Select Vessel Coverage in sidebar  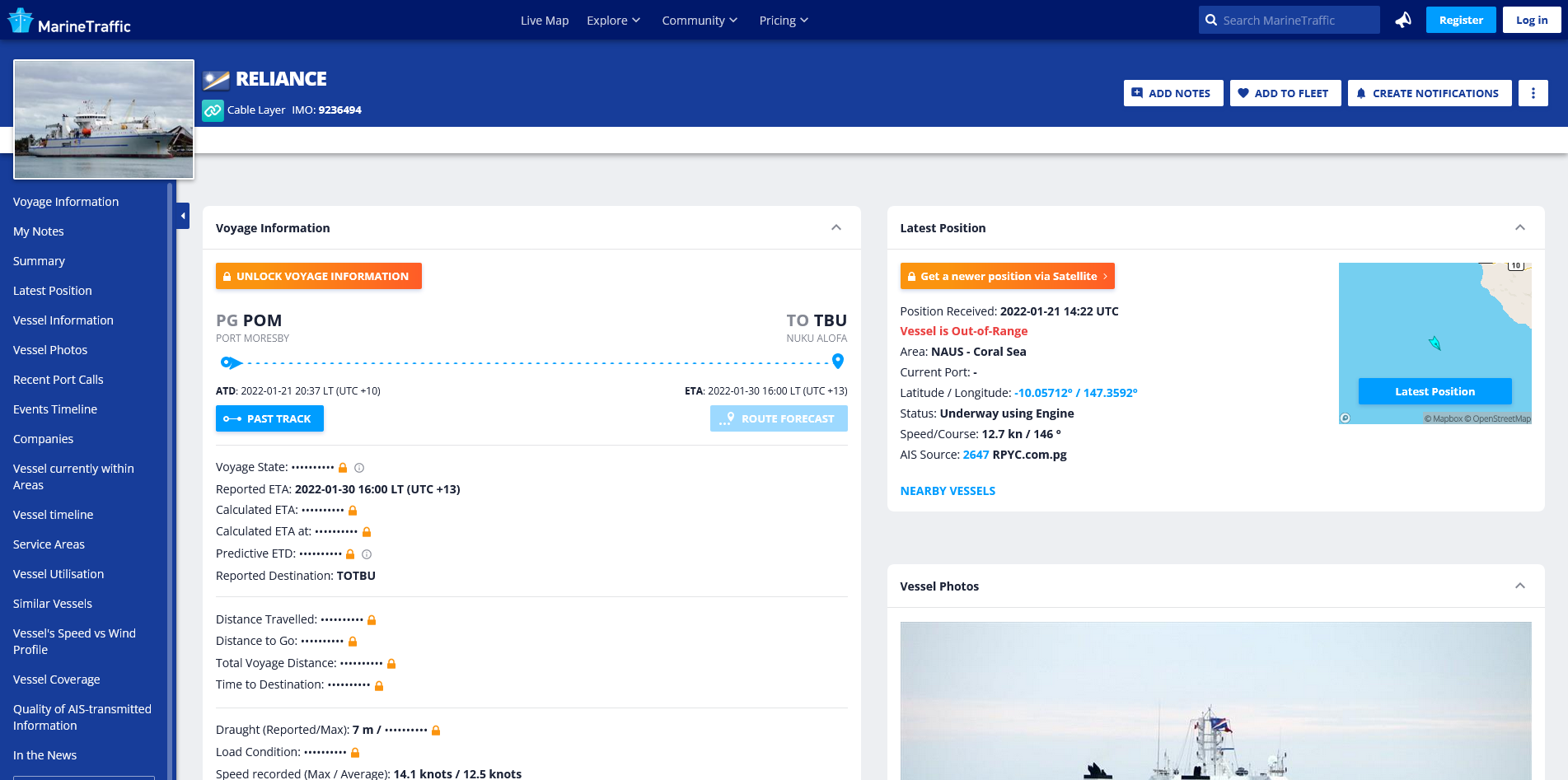pos(57,680)
